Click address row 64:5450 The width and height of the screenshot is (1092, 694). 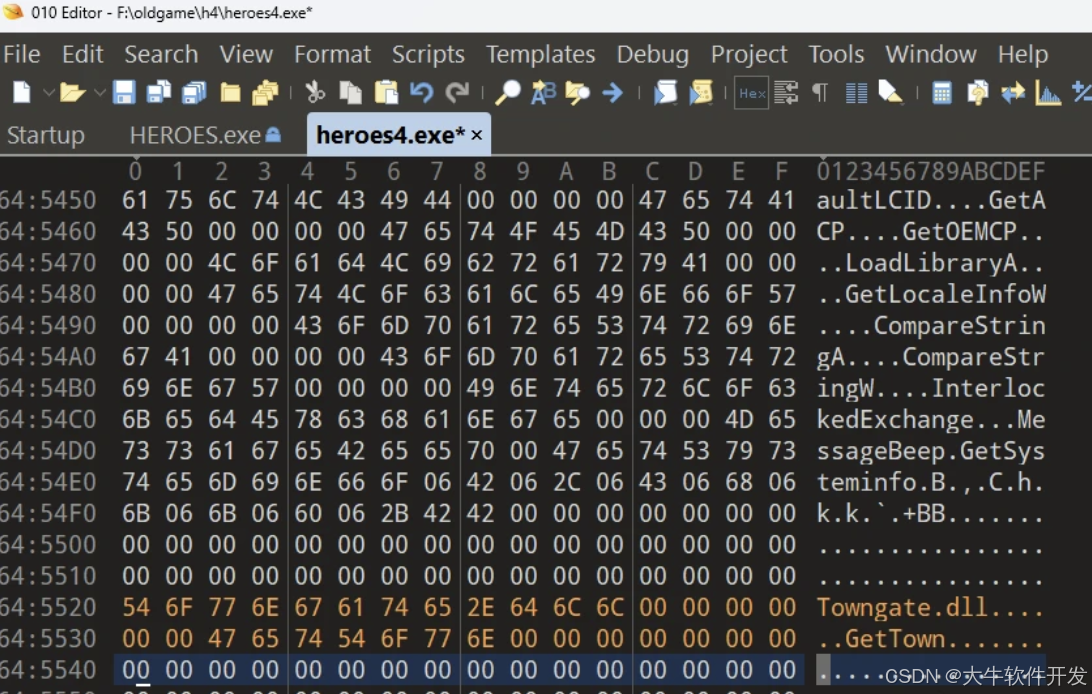[47, 200]
